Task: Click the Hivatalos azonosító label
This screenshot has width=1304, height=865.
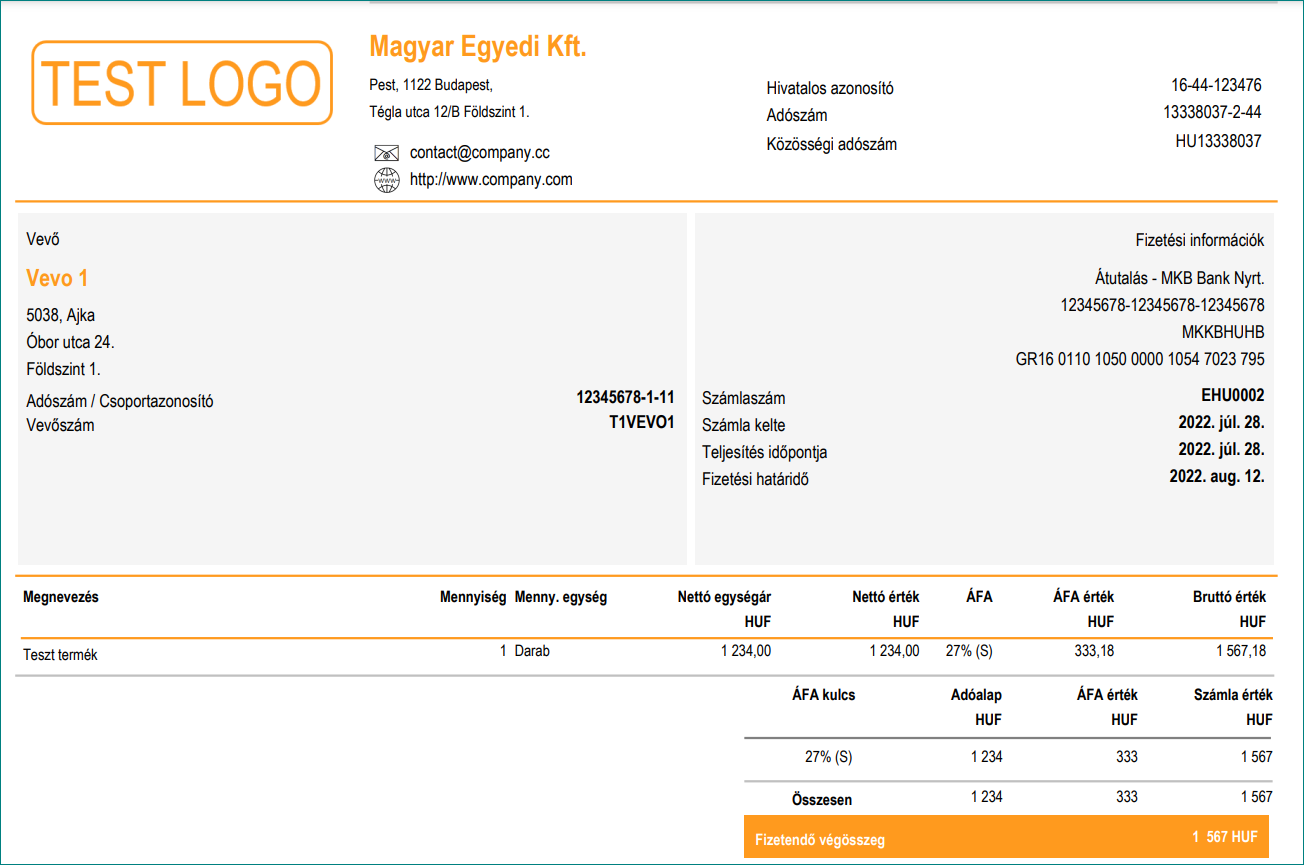Action: point(830,88)
